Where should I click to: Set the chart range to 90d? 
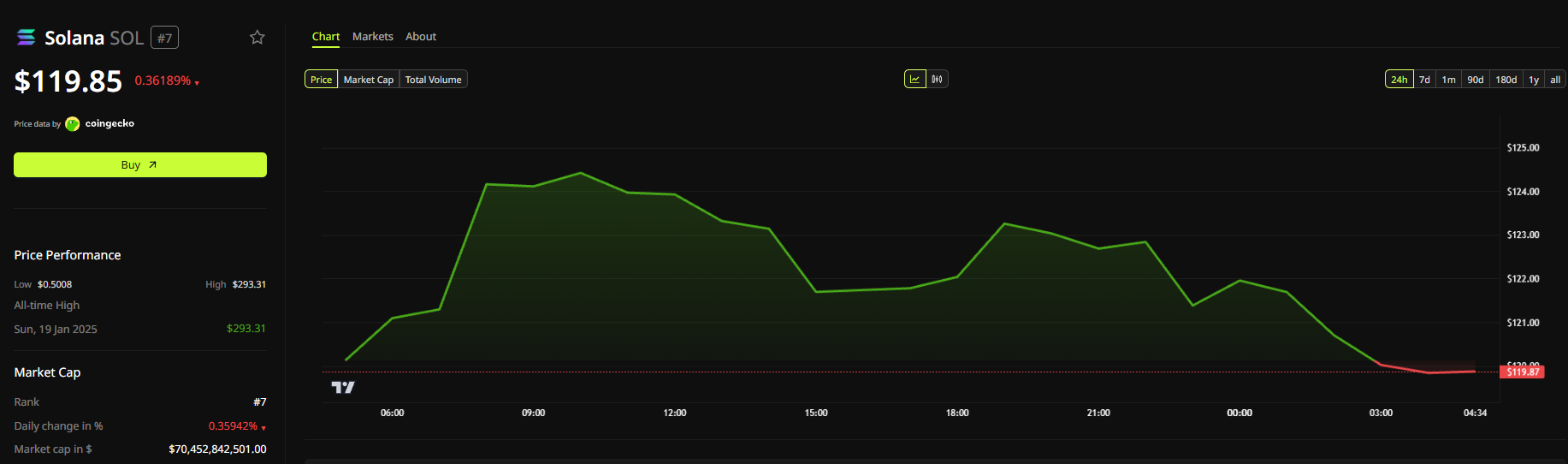click(1476, 80)
